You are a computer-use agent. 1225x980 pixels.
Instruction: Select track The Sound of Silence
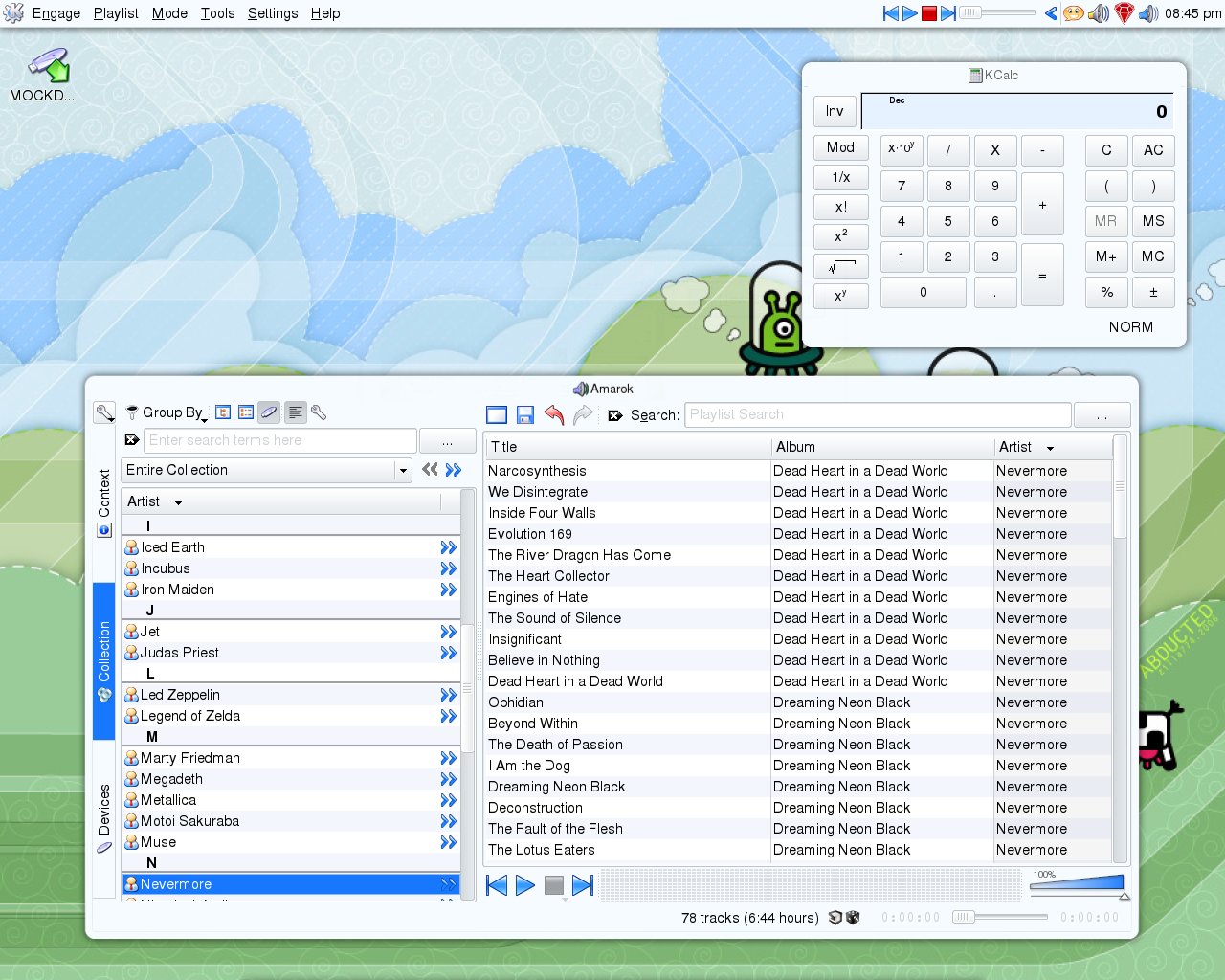554,618
